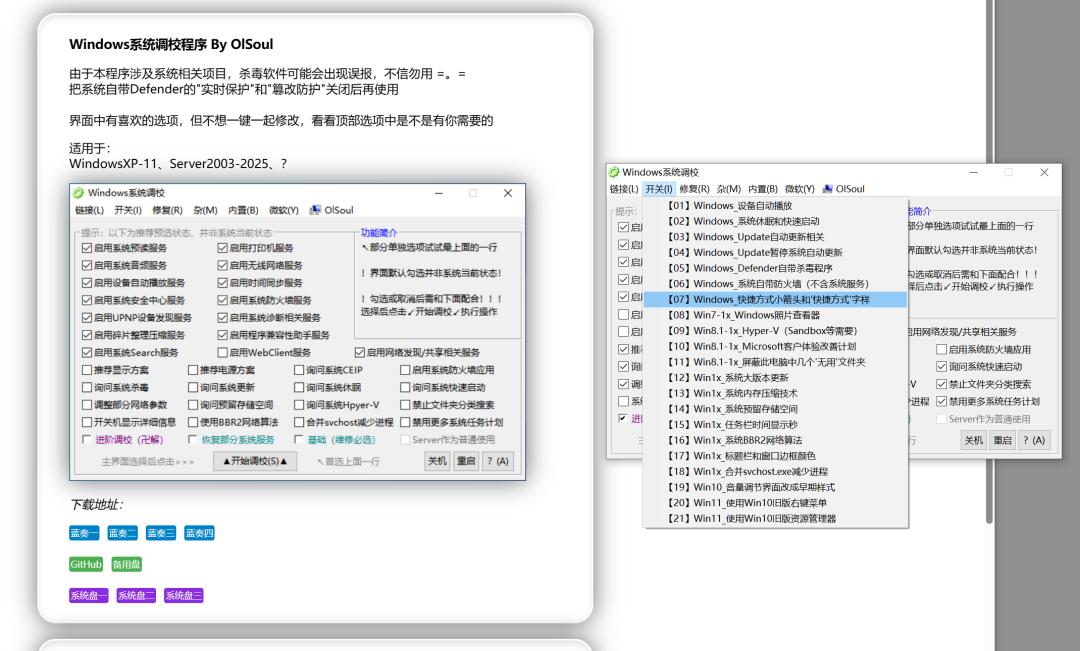Screen dimensions: 1080x651
Task: Open the 内置(B) menu
Action: 763,189
